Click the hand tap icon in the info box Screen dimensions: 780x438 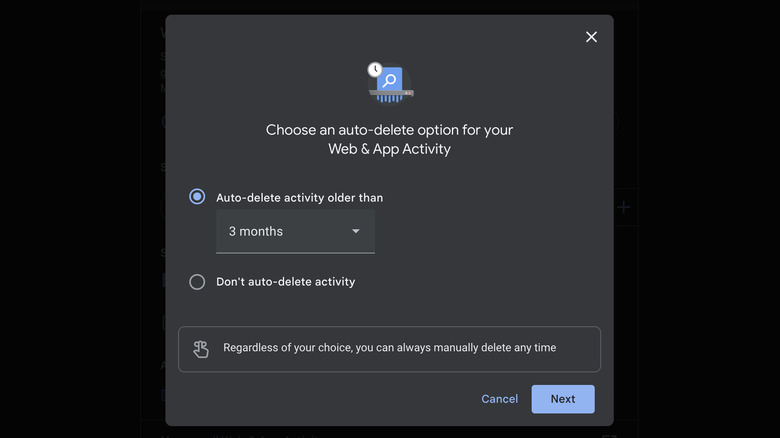(x=201, y=349)
